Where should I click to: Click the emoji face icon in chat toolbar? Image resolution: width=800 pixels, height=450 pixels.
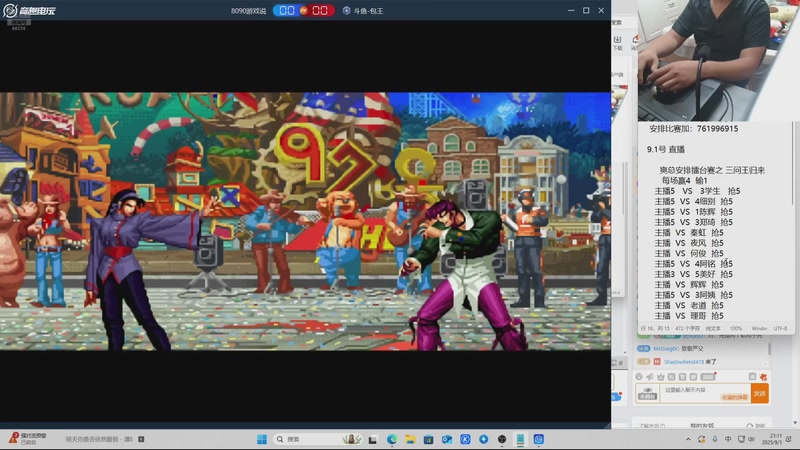click(x=639, y=377)
